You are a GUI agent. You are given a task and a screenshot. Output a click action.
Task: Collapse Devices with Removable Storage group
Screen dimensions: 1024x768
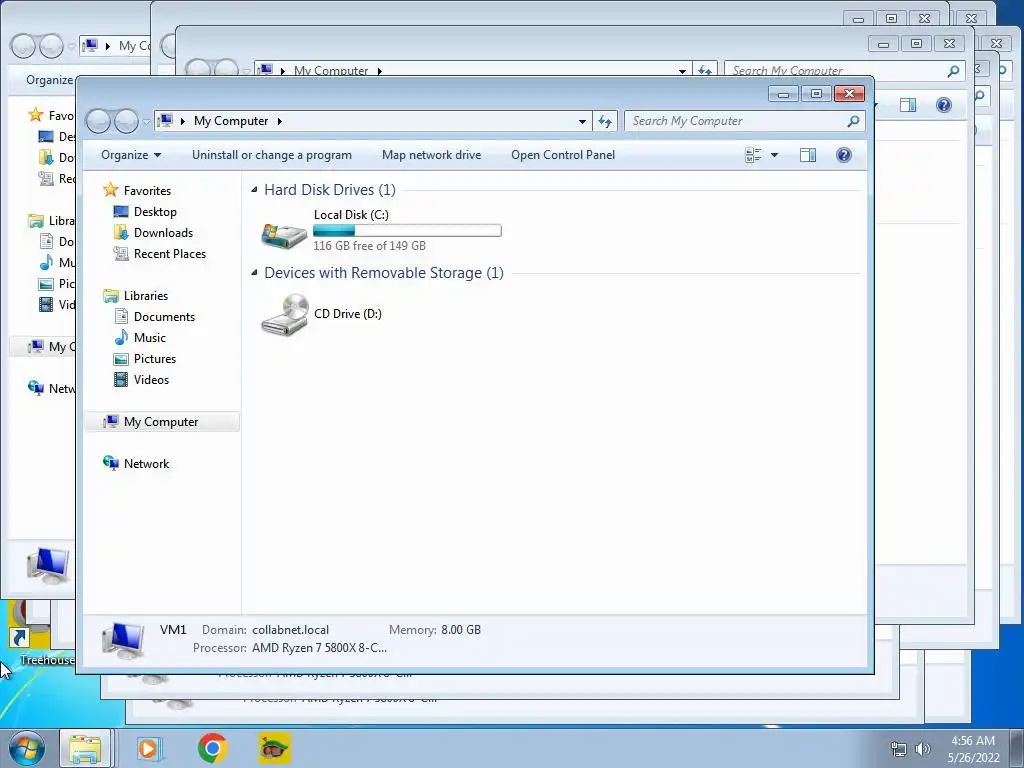pyautogui.click(x=254, y=273)
